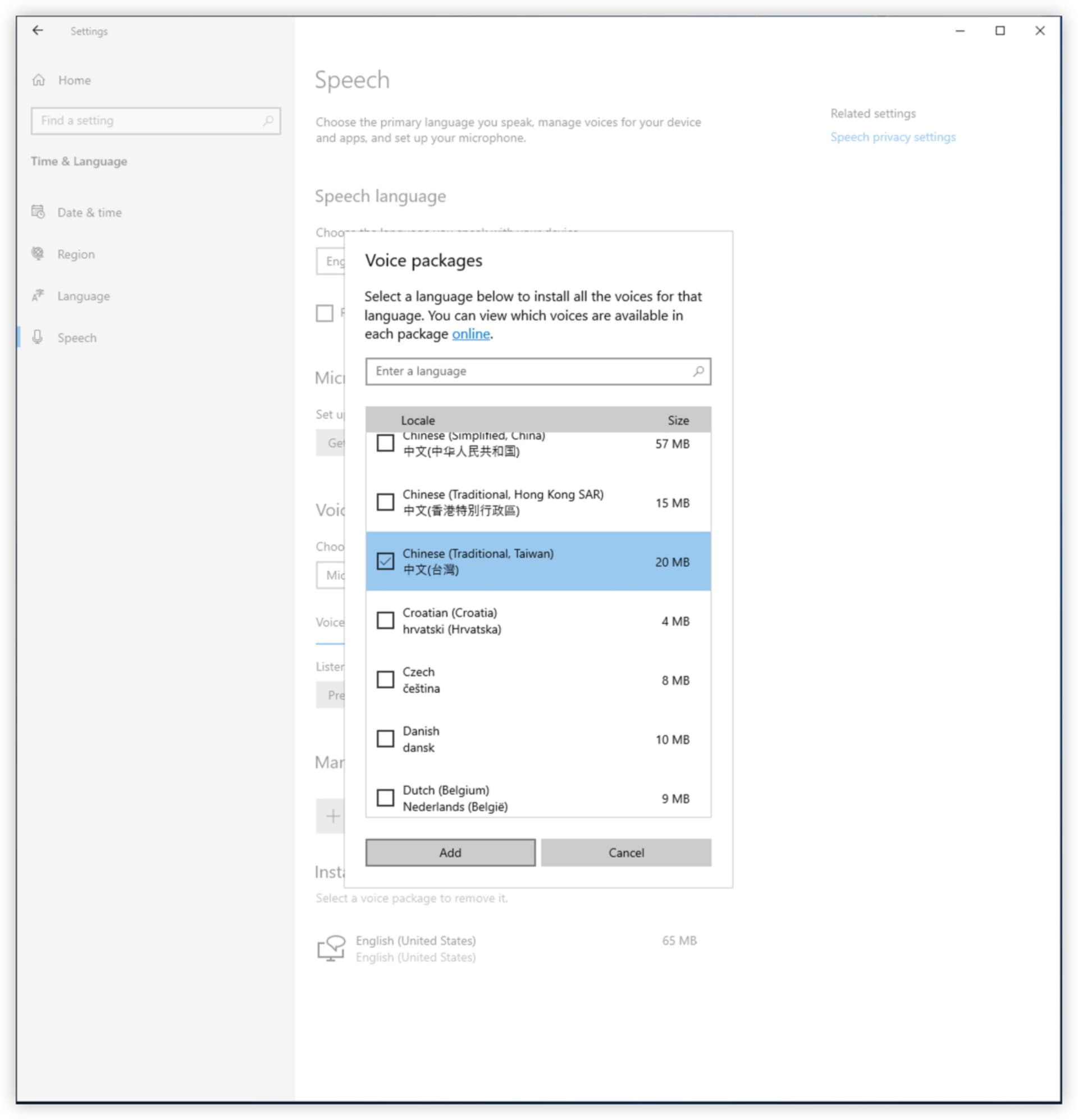
Task: Click the back arrow icon
Action: point(38,31)
